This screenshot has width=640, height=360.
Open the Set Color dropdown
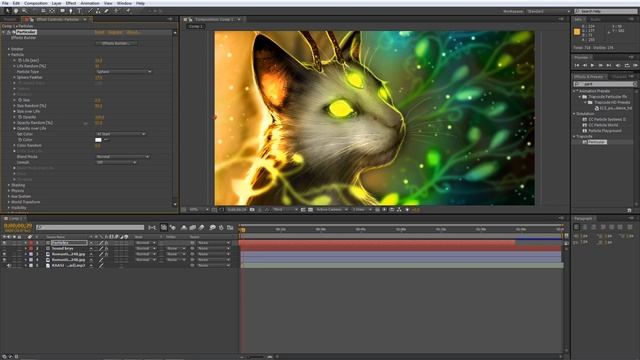(120, 134)
